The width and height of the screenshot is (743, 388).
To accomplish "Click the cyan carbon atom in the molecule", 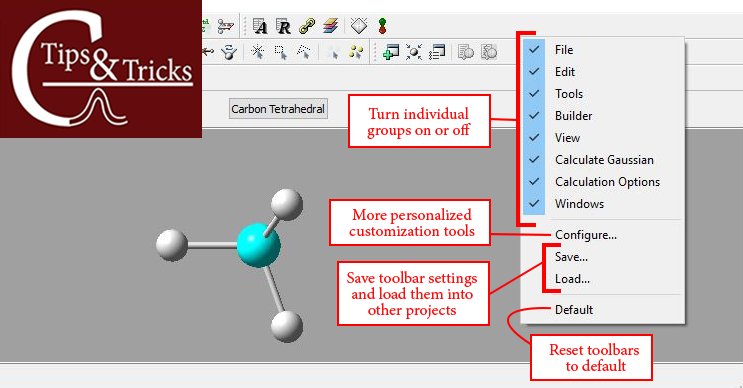I will [258, 245].
